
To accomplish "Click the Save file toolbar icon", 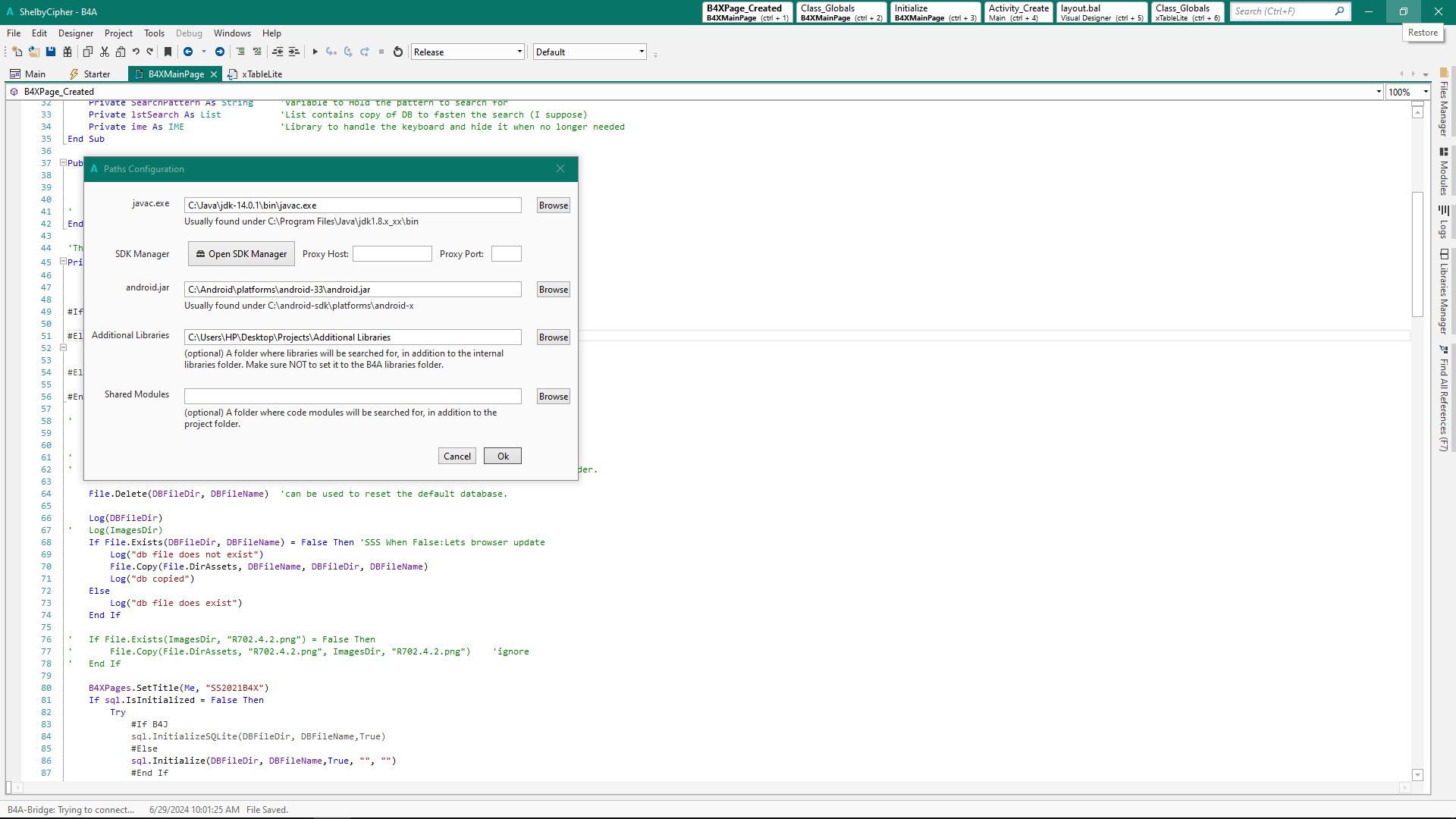I will [x=51, y=52].
